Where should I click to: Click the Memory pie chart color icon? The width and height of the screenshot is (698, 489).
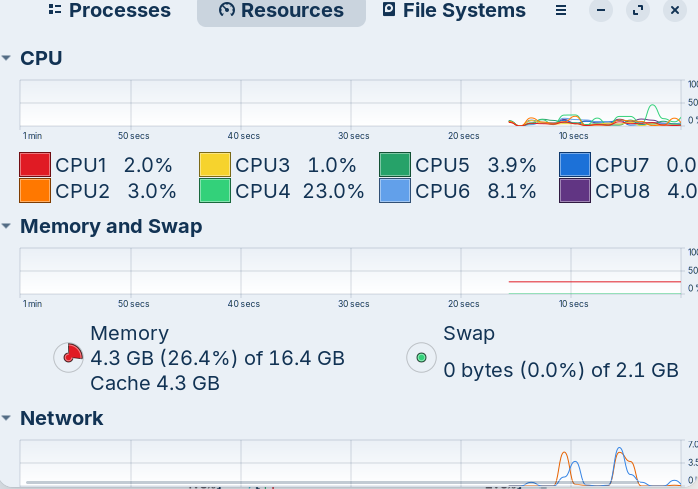(x=69, y=357)
